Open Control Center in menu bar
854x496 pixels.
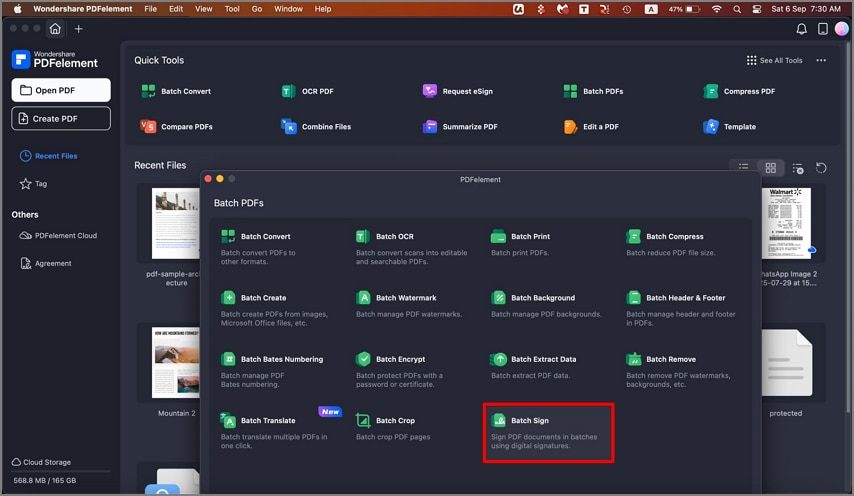(x=757, y=9)
